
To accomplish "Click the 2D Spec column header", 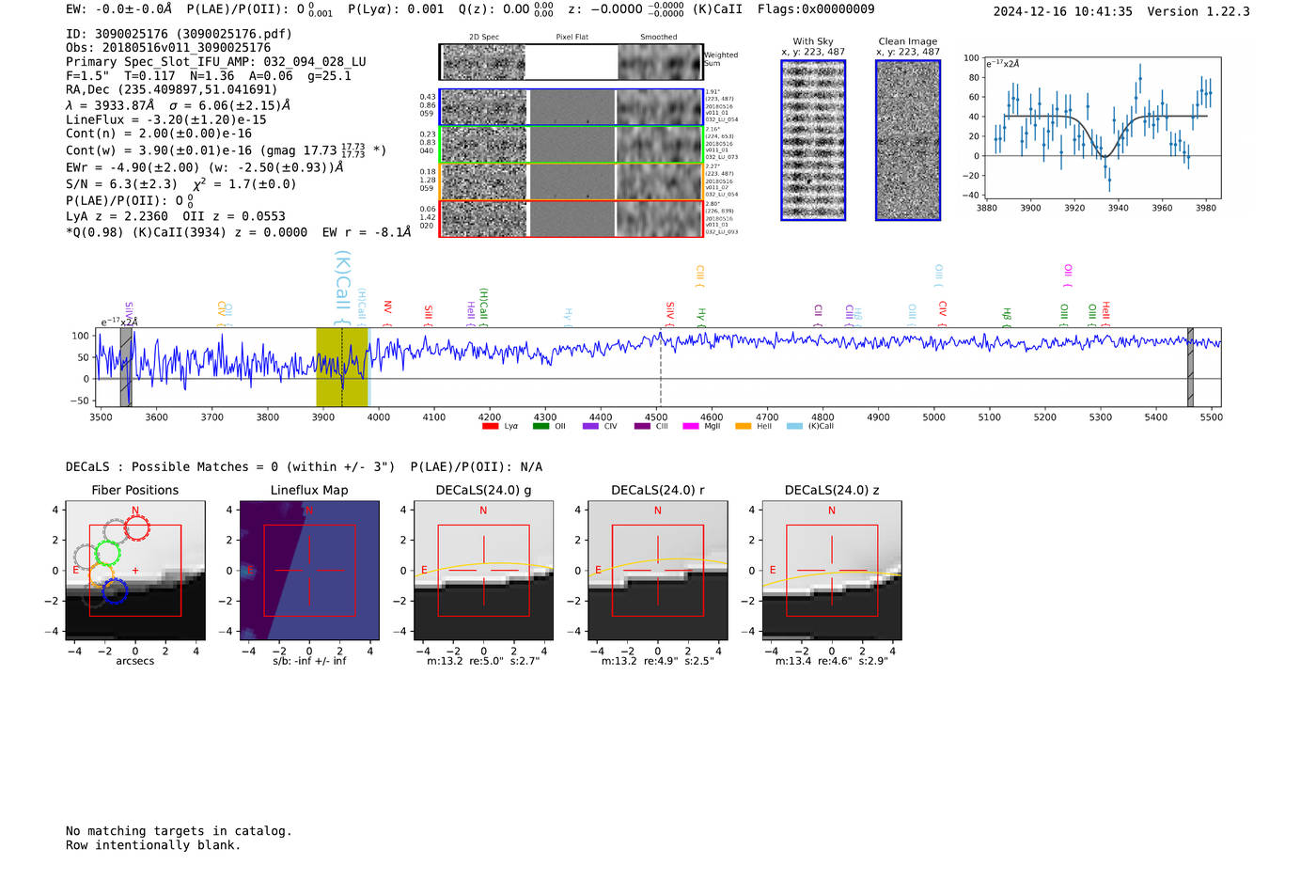I will coord(484,38).
